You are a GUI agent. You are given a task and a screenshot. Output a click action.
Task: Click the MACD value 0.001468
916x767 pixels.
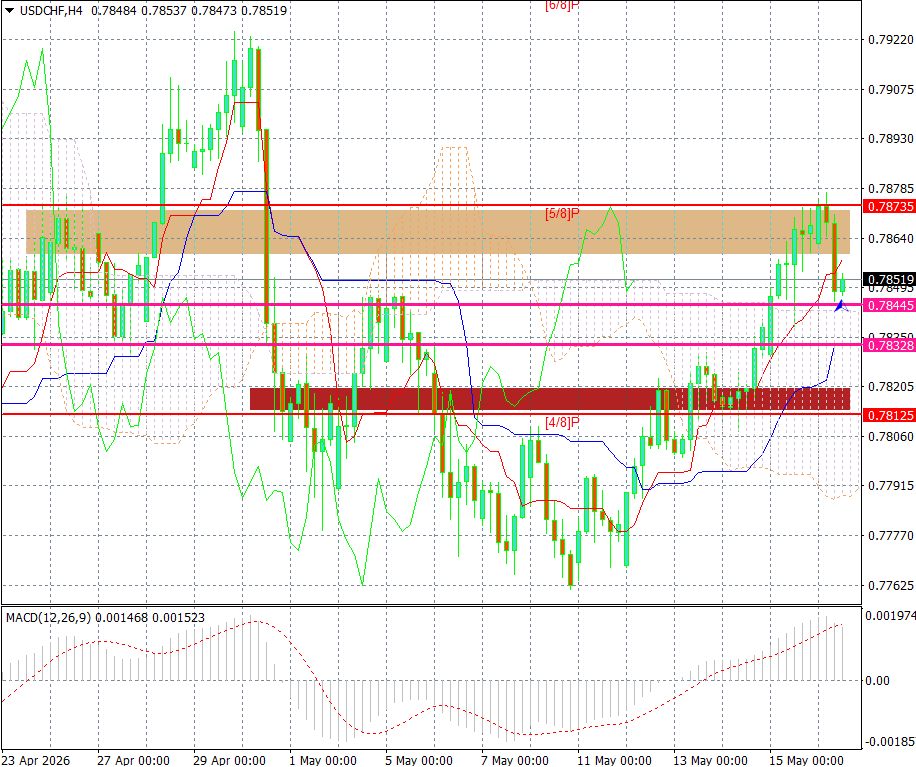pyautogui.click(x=122, y=617)
